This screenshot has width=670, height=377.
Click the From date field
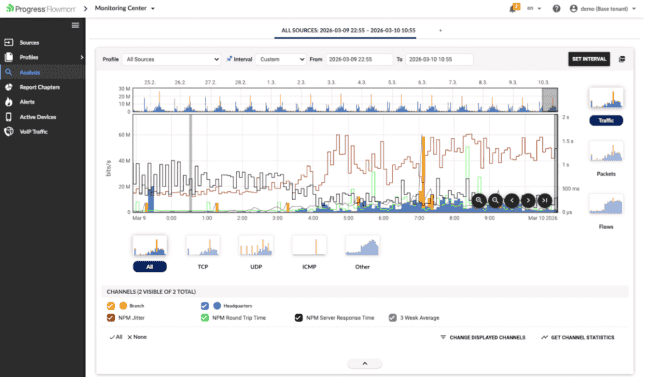coord(359,59)
